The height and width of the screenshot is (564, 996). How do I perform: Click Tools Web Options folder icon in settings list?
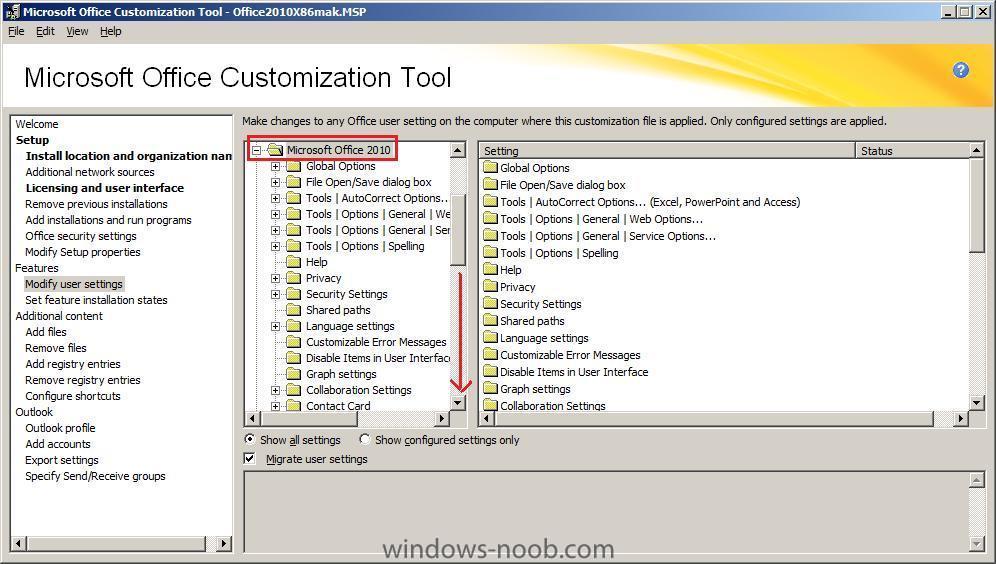tap(490, 218)
